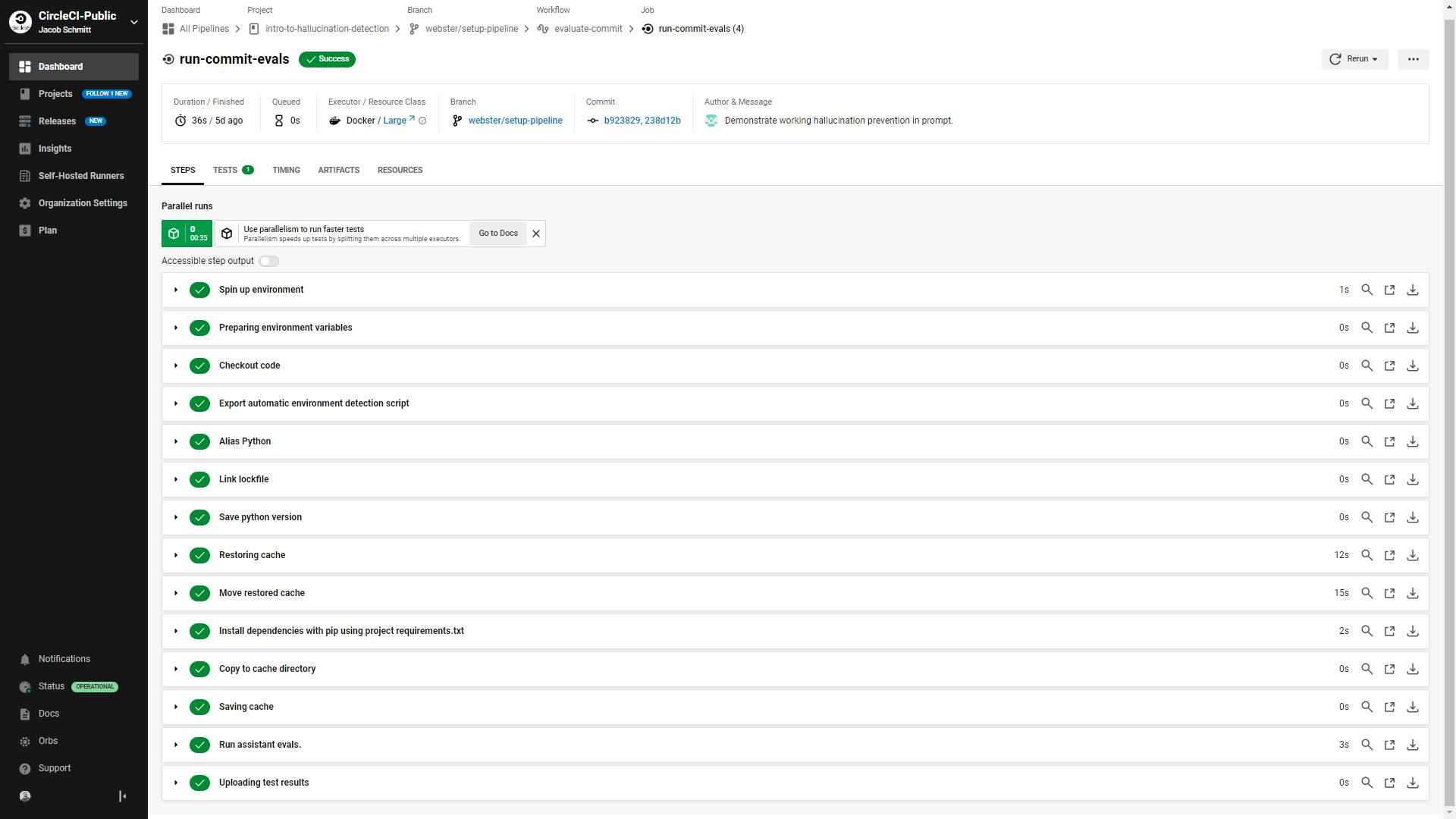Open the Orbs page from the sidebar
1456x819 pixels.
[x=47, y=740]
